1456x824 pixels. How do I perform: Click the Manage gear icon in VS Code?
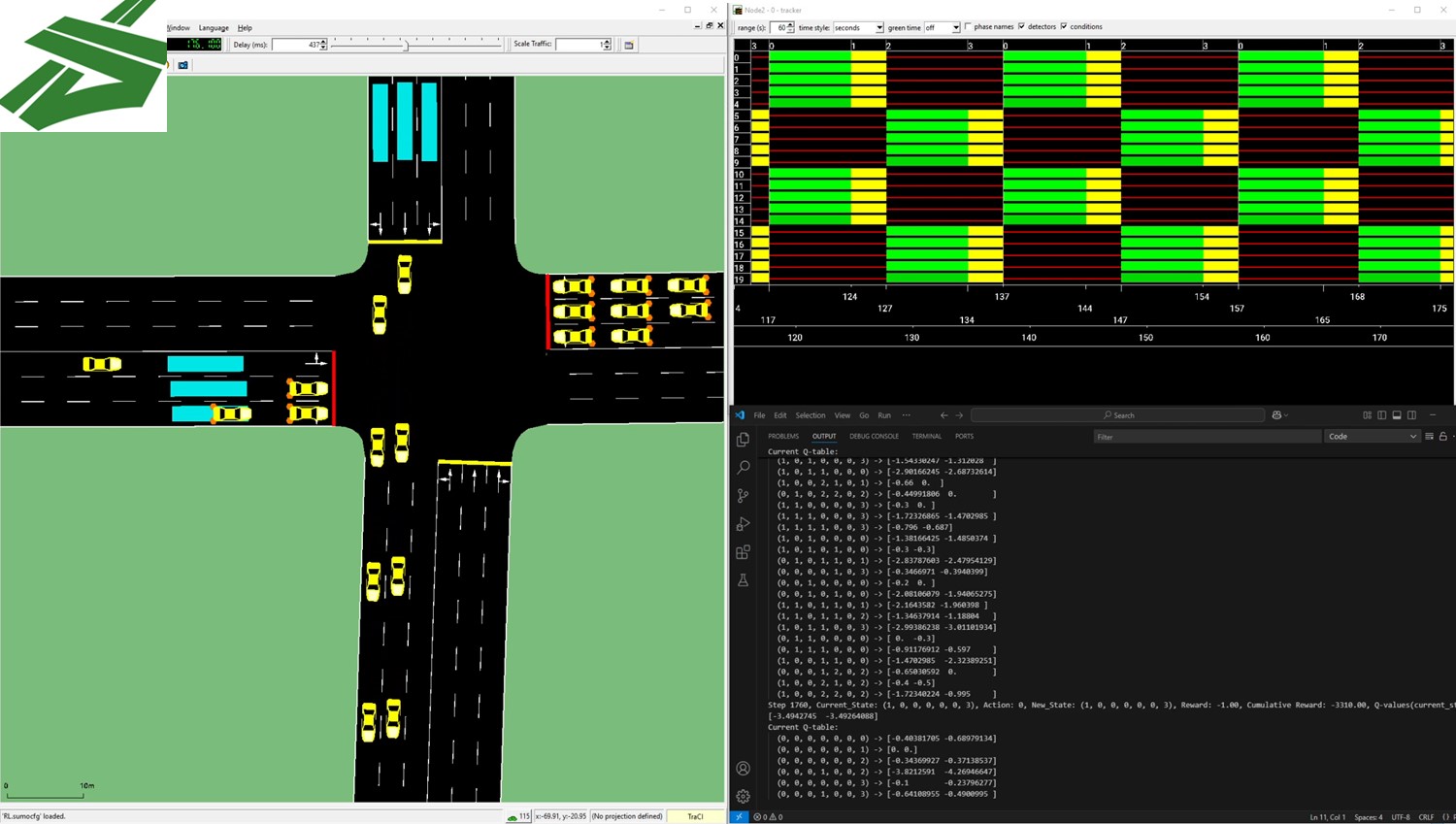[x=743, y=795]
